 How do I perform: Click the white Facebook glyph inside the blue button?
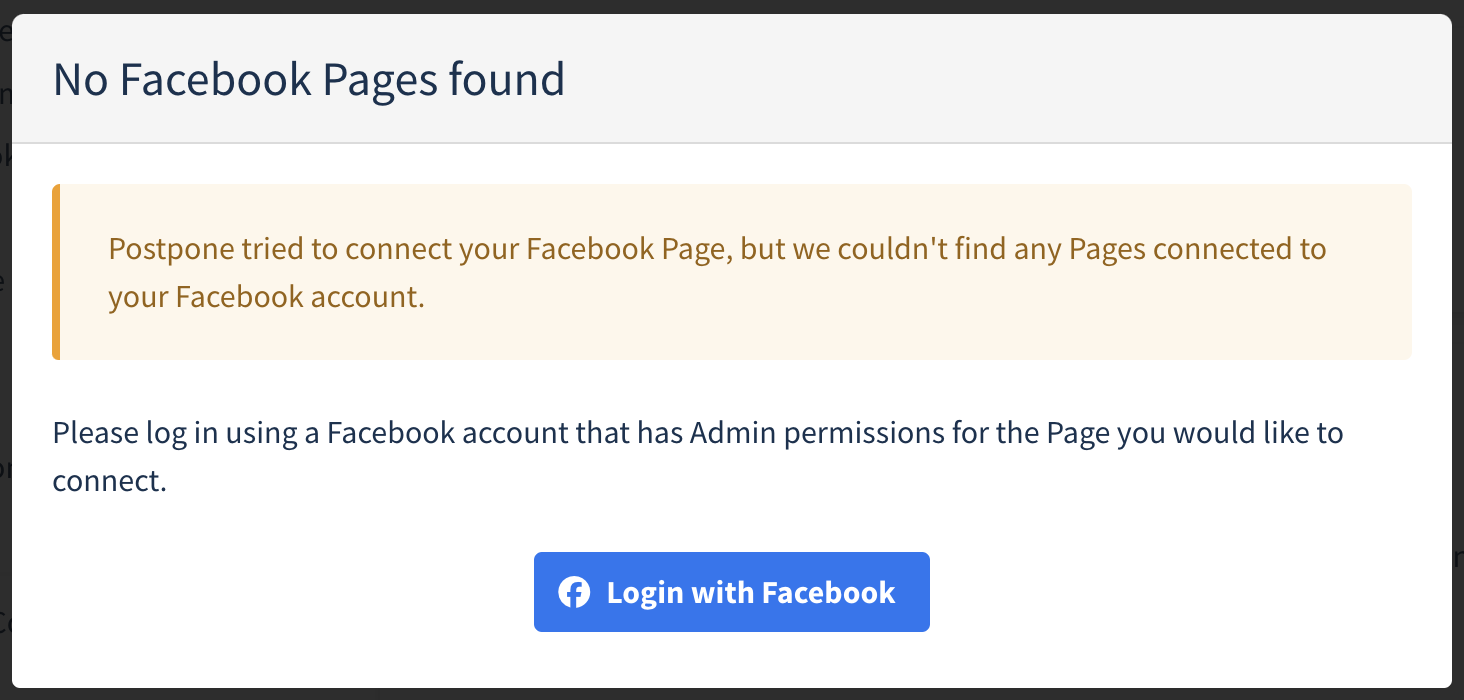click(x=575, y=592)
